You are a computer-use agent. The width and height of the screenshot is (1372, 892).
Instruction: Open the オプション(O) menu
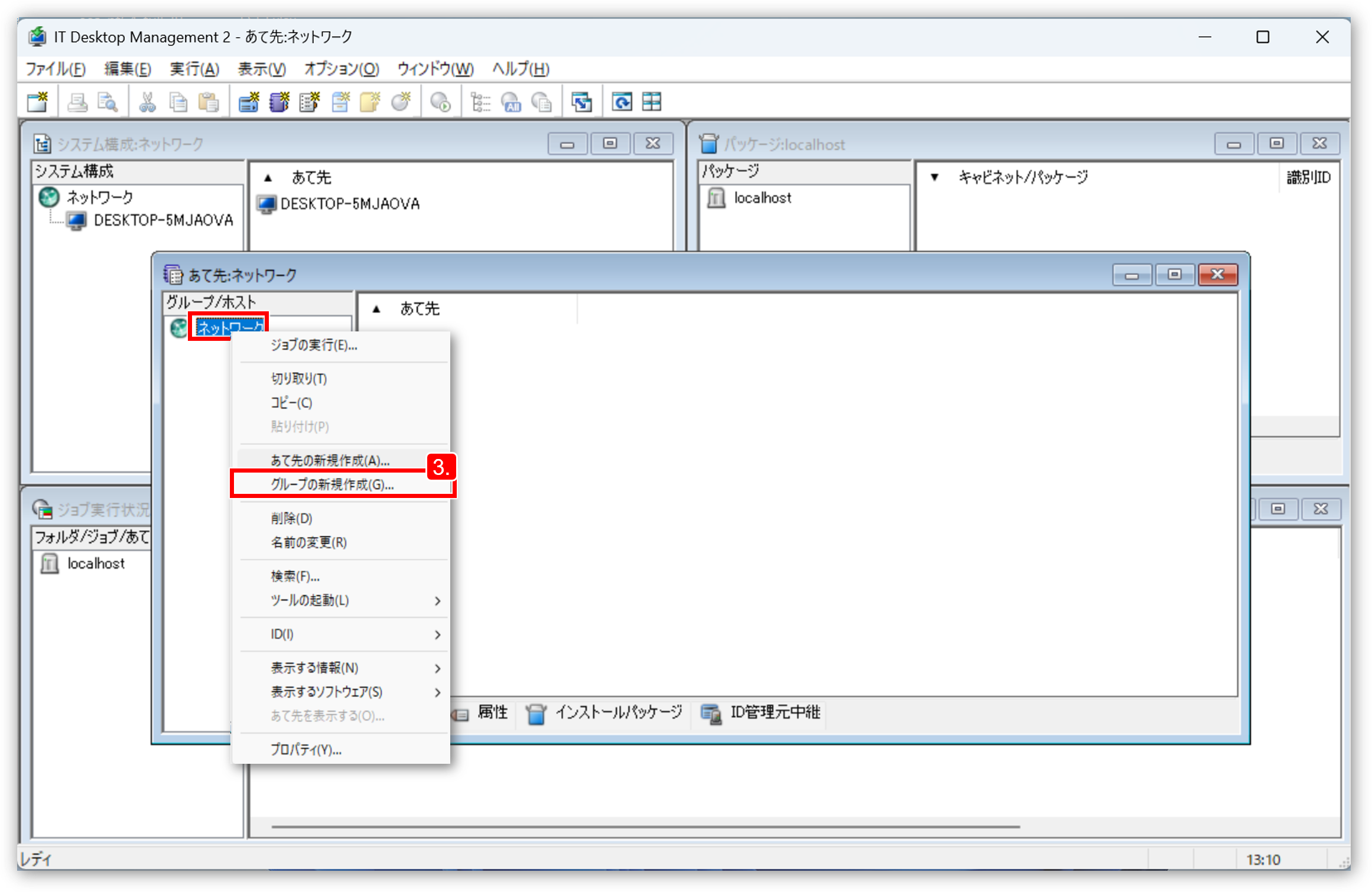(x=341, y=69)
